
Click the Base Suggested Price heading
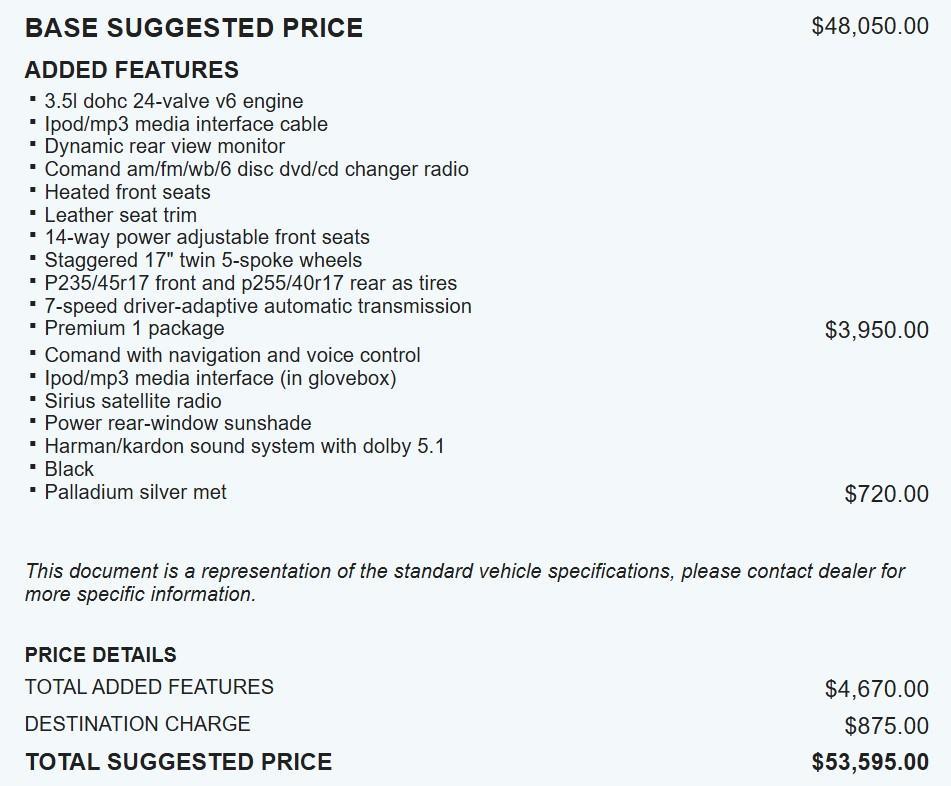click(x=193, y=28)
